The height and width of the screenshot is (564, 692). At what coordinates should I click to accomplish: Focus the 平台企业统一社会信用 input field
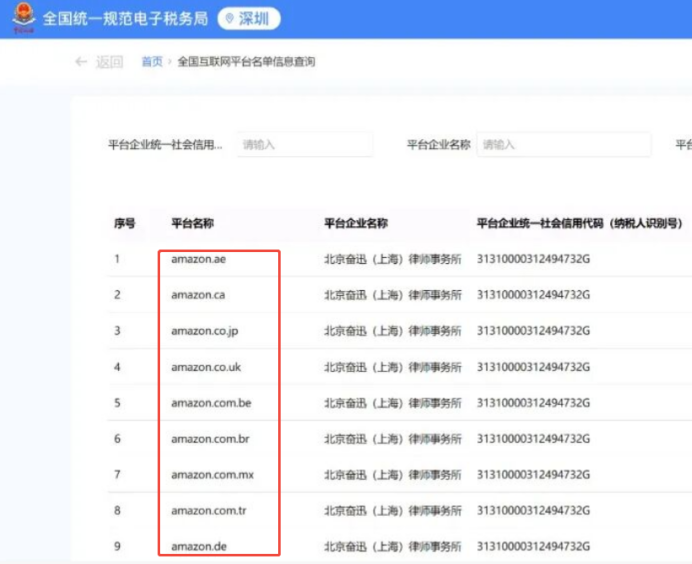(305, 144)
